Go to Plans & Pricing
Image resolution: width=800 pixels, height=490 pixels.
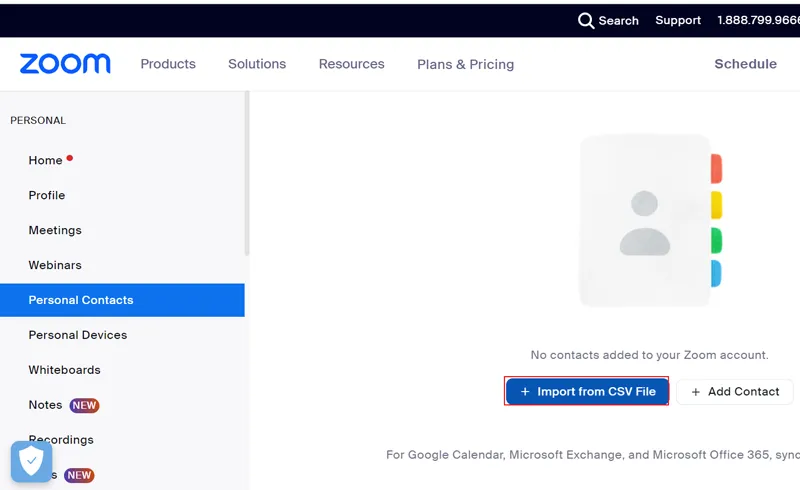tap(465, 64)
